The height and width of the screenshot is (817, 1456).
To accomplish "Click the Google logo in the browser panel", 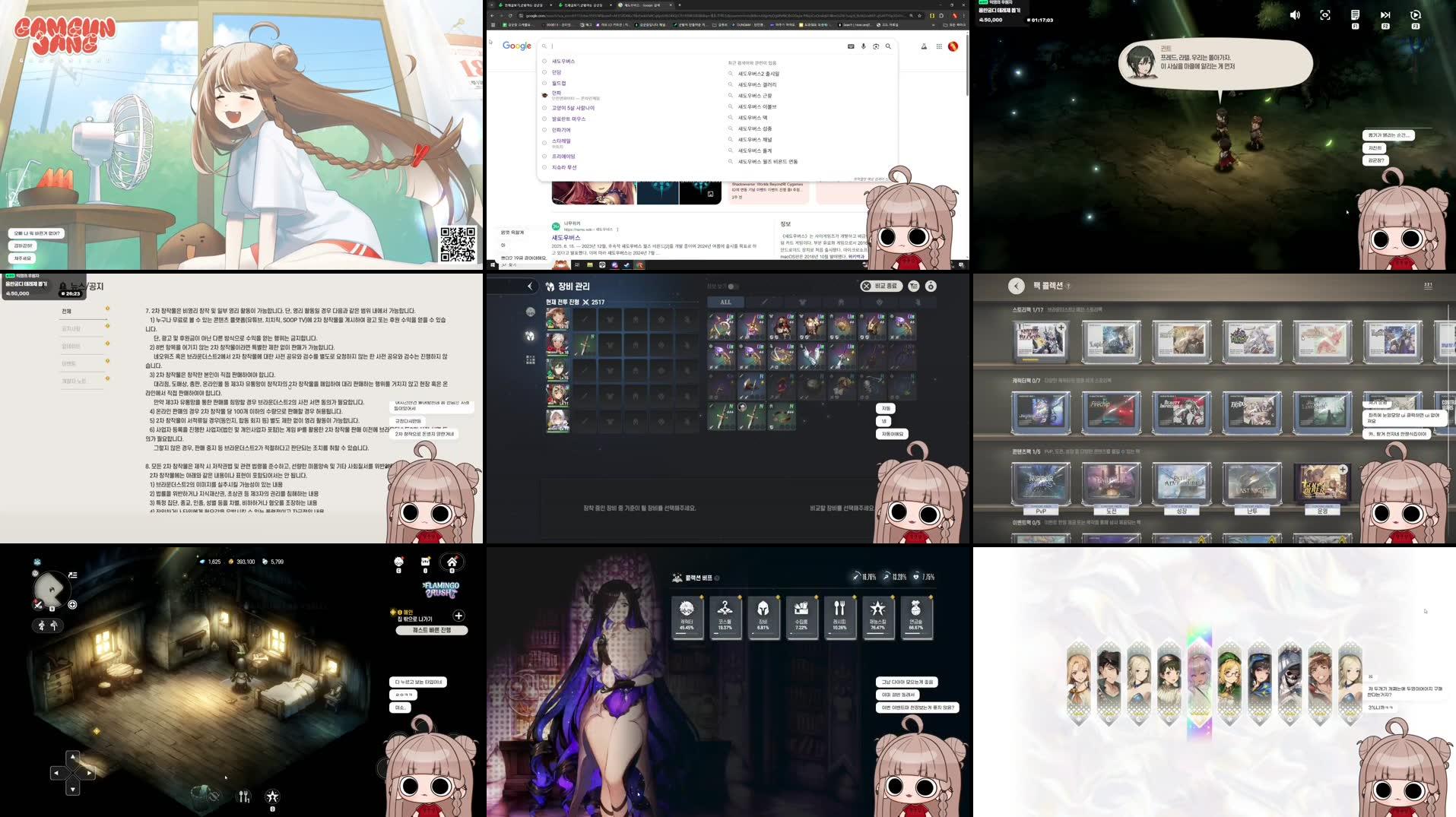I will [516, 46].
